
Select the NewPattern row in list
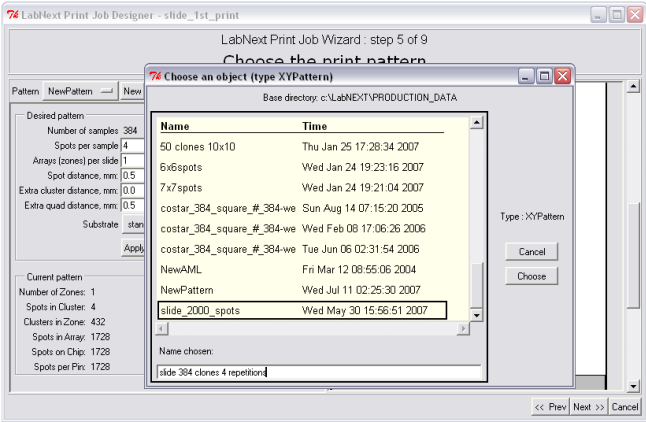(x=302, y=290)
